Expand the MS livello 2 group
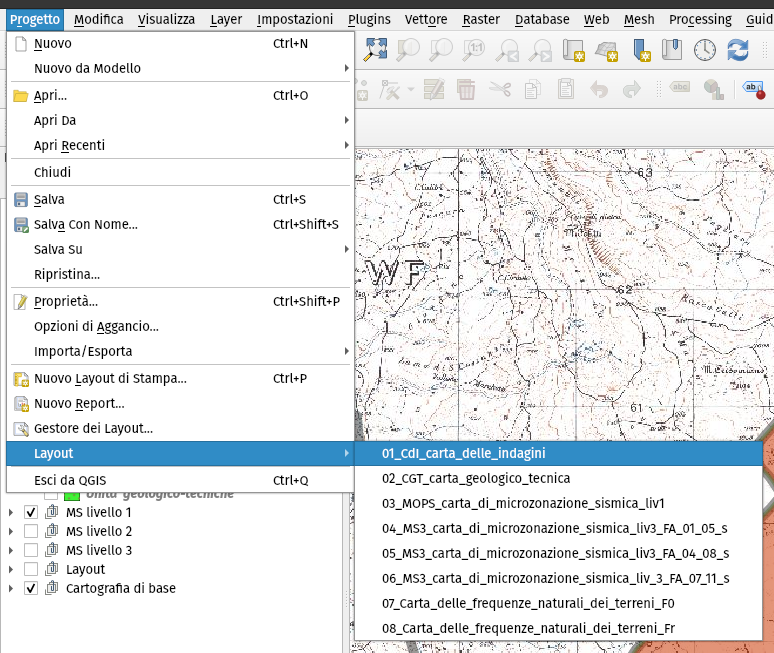 [x=11, y=531]
